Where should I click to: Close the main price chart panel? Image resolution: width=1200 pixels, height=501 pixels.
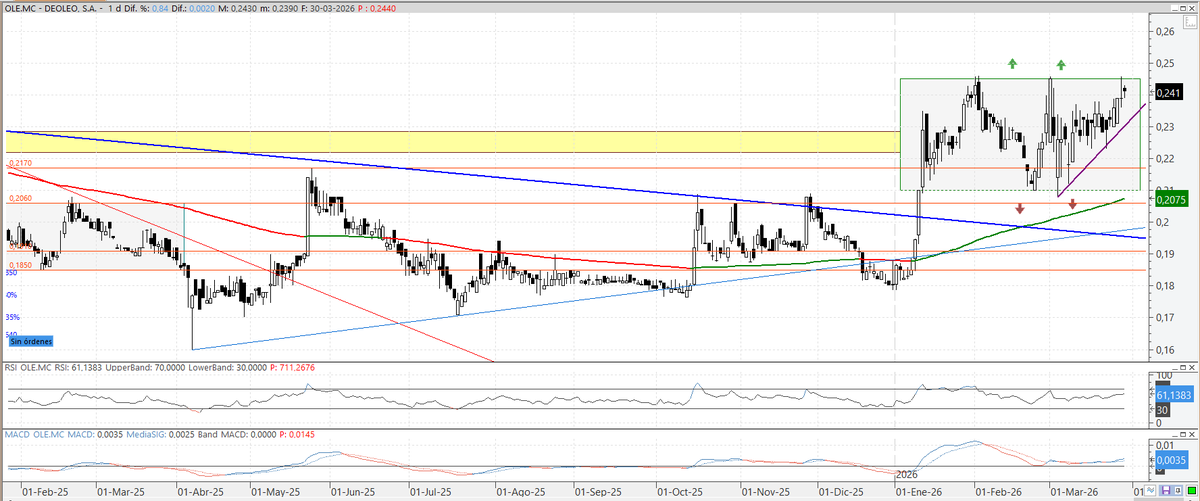click(1192, 8)
